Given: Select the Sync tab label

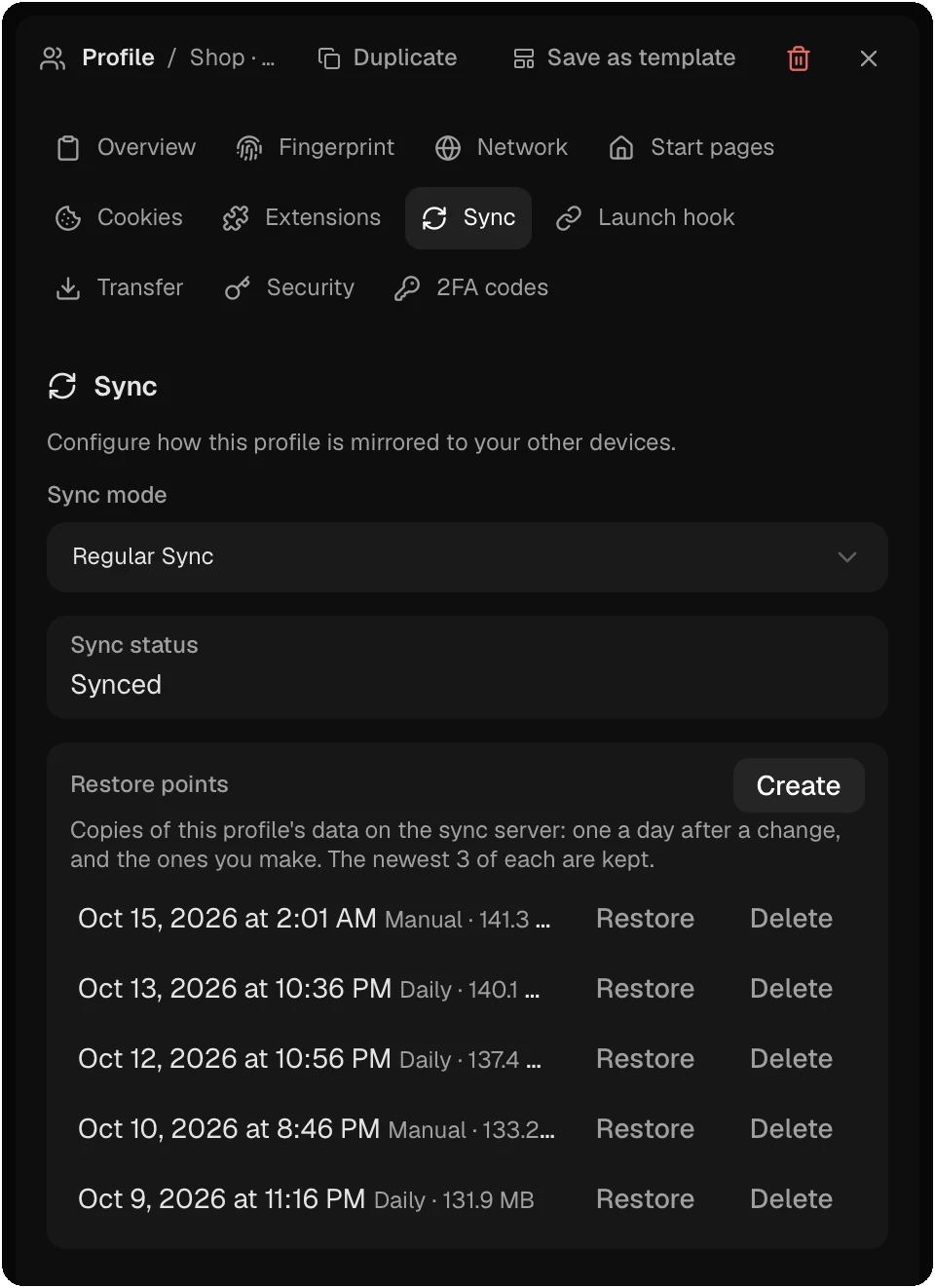Looking at the screenshot, I should 489,218.
